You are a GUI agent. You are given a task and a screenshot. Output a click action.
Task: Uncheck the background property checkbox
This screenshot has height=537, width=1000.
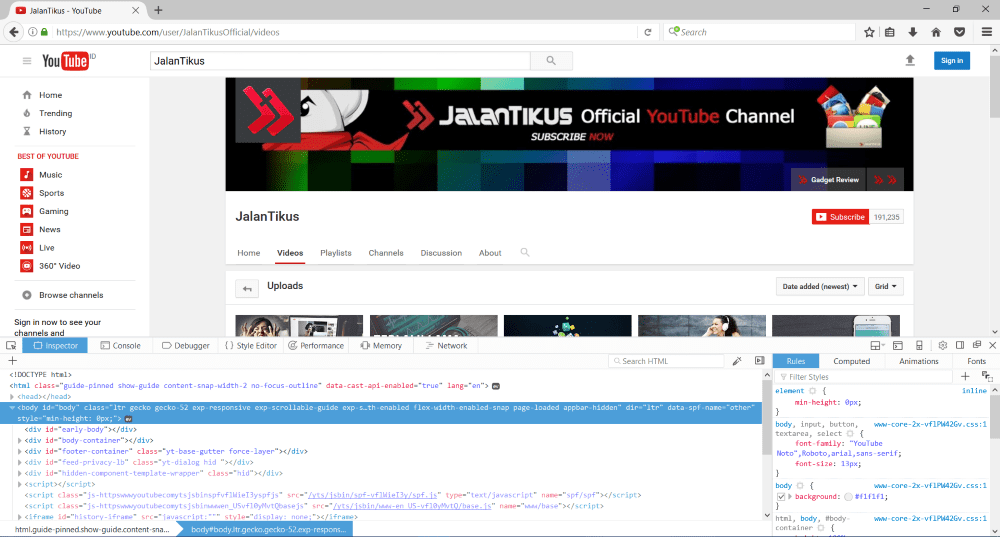[x=781, y=496]
